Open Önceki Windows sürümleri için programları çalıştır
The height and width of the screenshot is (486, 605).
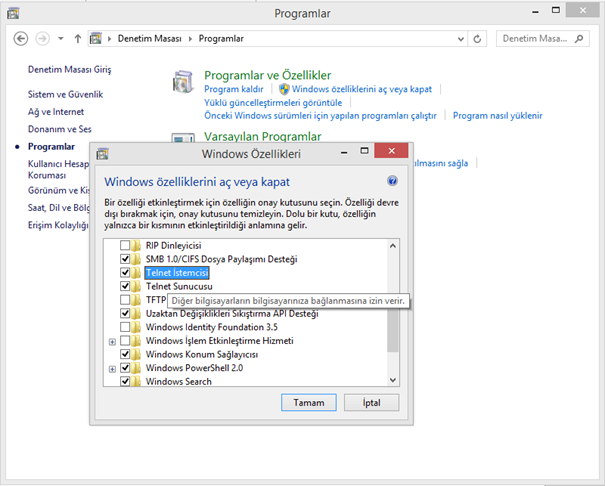pyautogui.click(x=320, y=116)
